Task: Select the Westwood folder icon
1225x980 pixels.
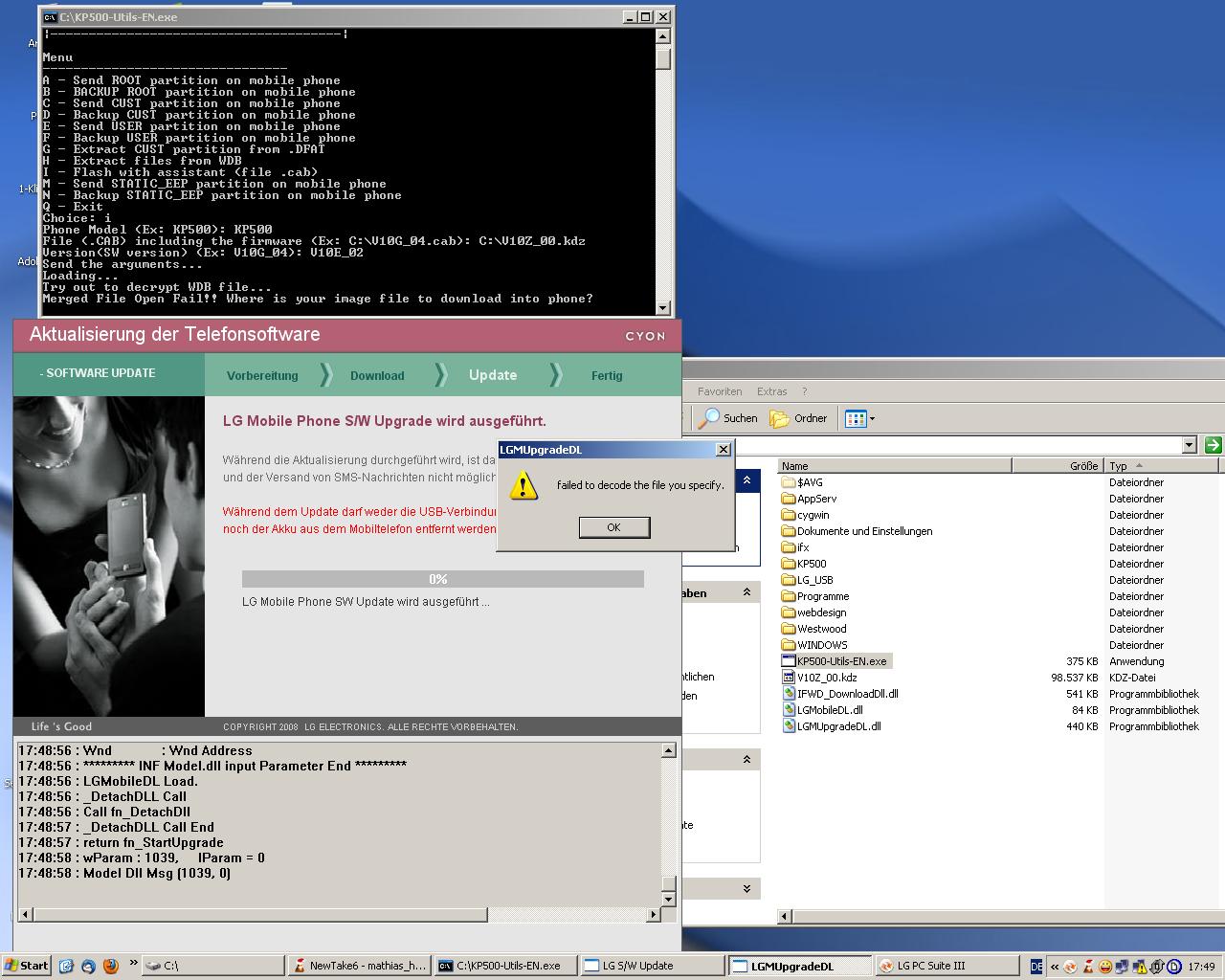Action: pos(789,629)
